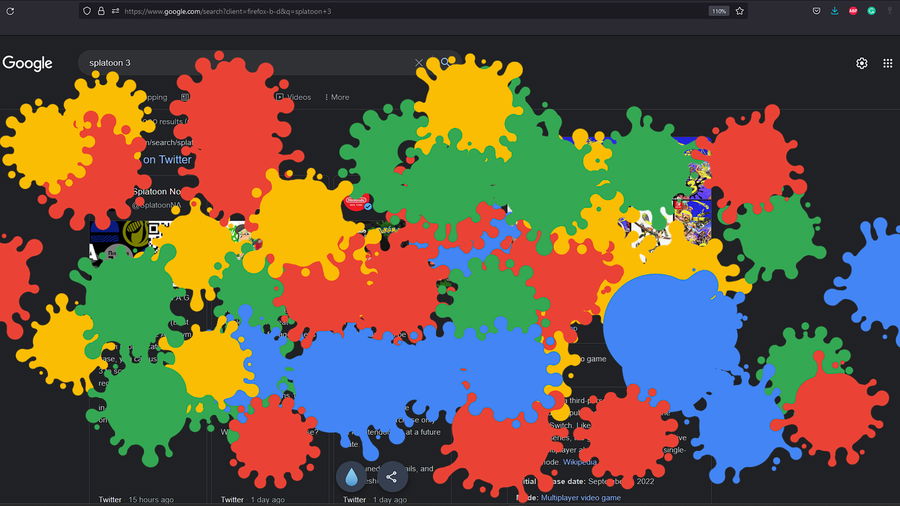Click the water drop paint color button
Image resolution: width=900 pixels, height=506 pixels.
tap(352, 477)
